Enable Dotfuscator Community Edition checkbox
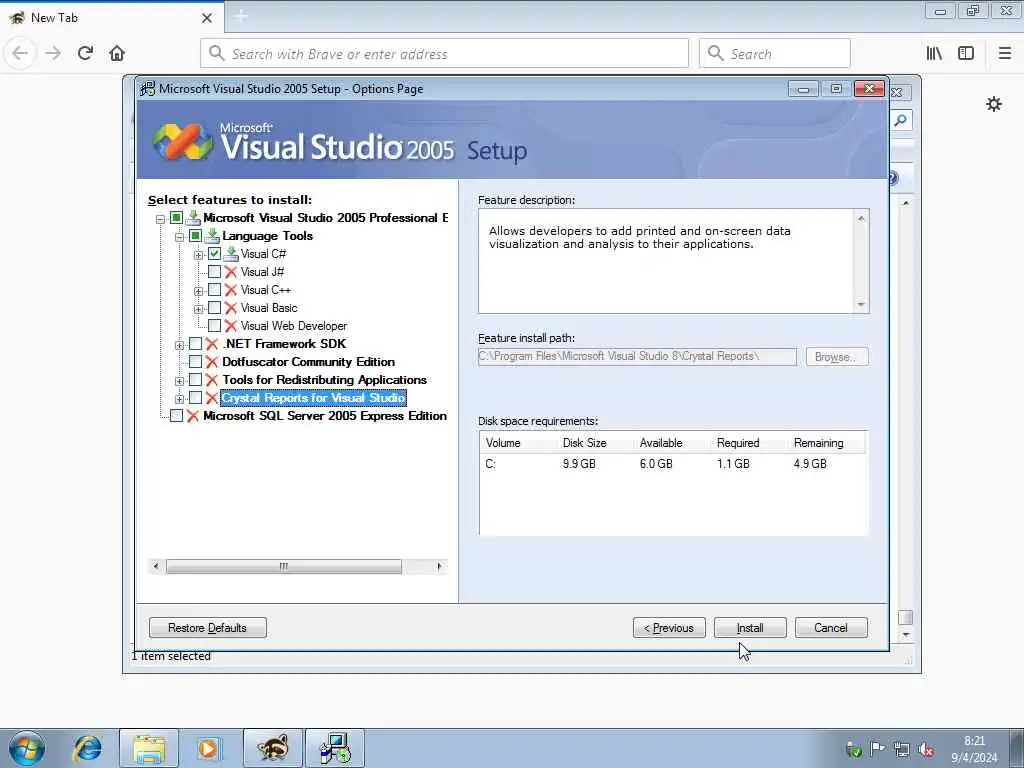The width and height of the screenshot is (1024, 768). click(195, 362)
